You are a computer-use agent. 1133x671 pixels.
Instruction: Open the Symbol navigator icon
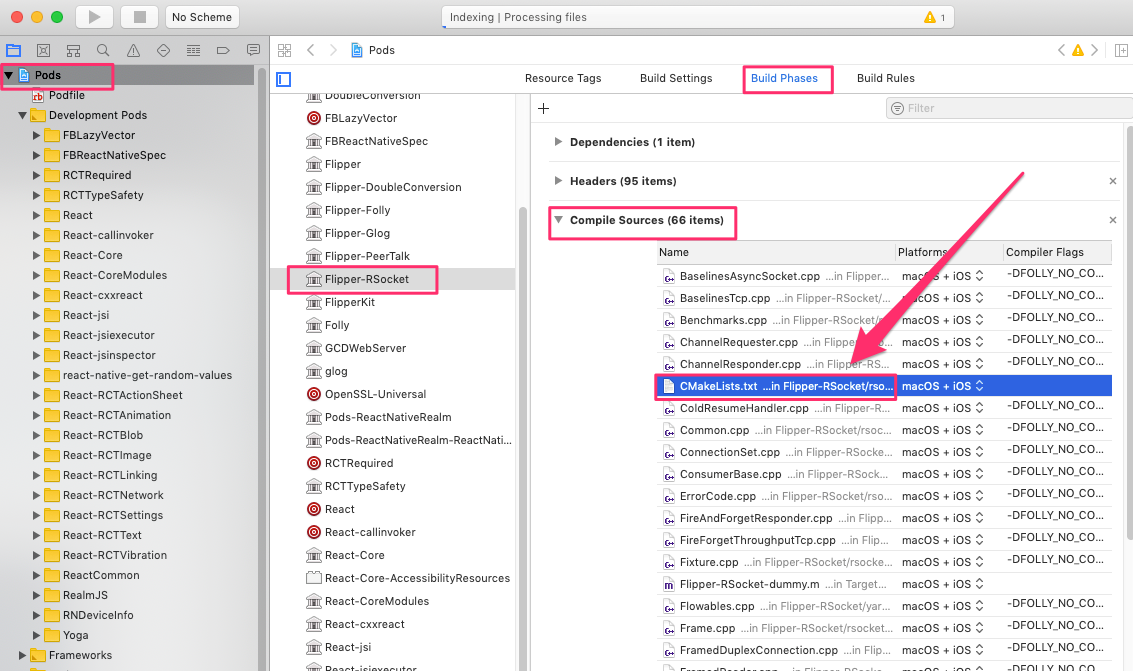click(x=73, y=51)
